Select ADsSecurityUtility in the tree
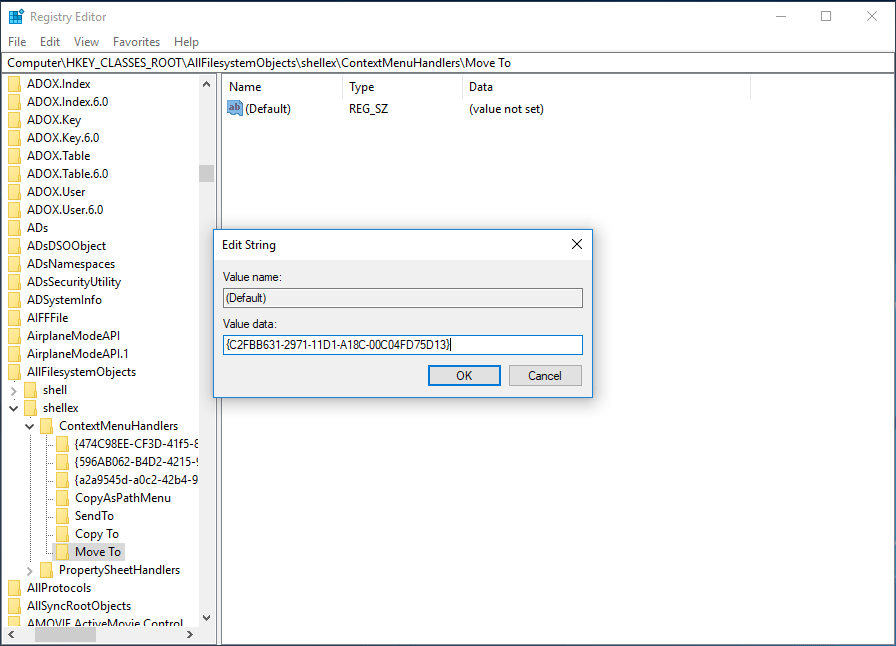 [74, 282]
